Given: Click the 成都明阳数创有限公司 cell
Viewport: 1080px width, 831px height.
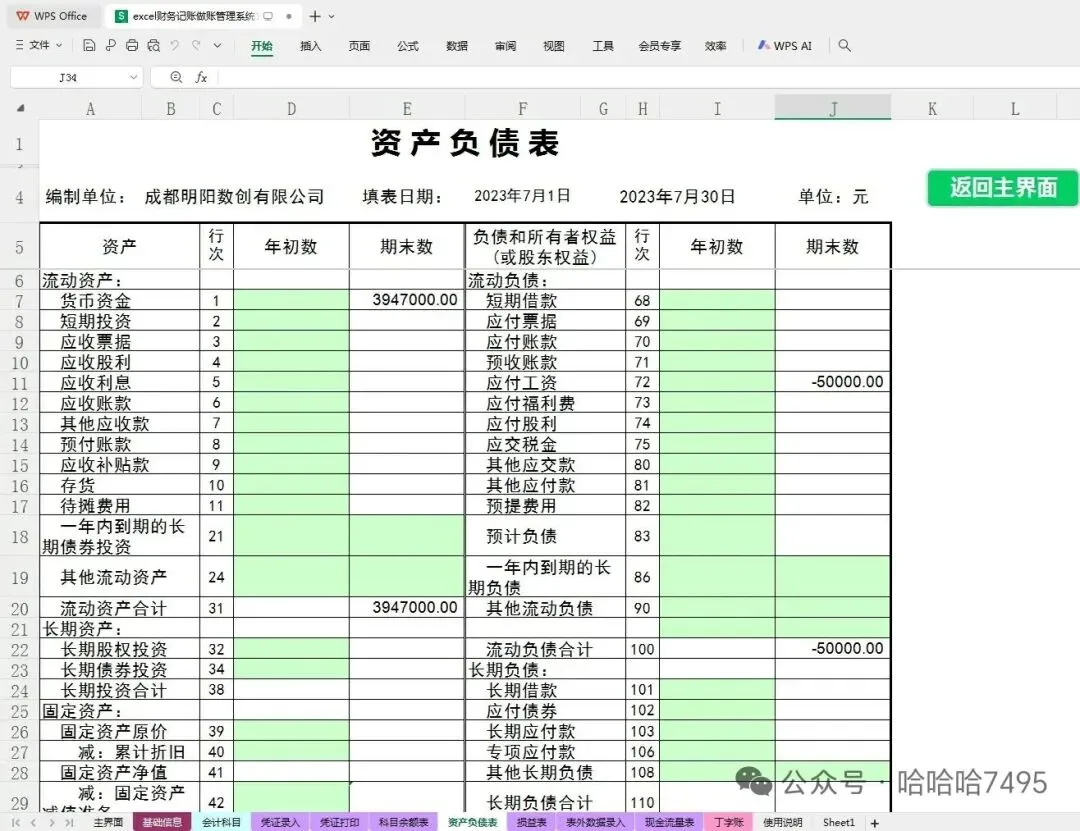Looking at the screenshot, I should point(234,196).
